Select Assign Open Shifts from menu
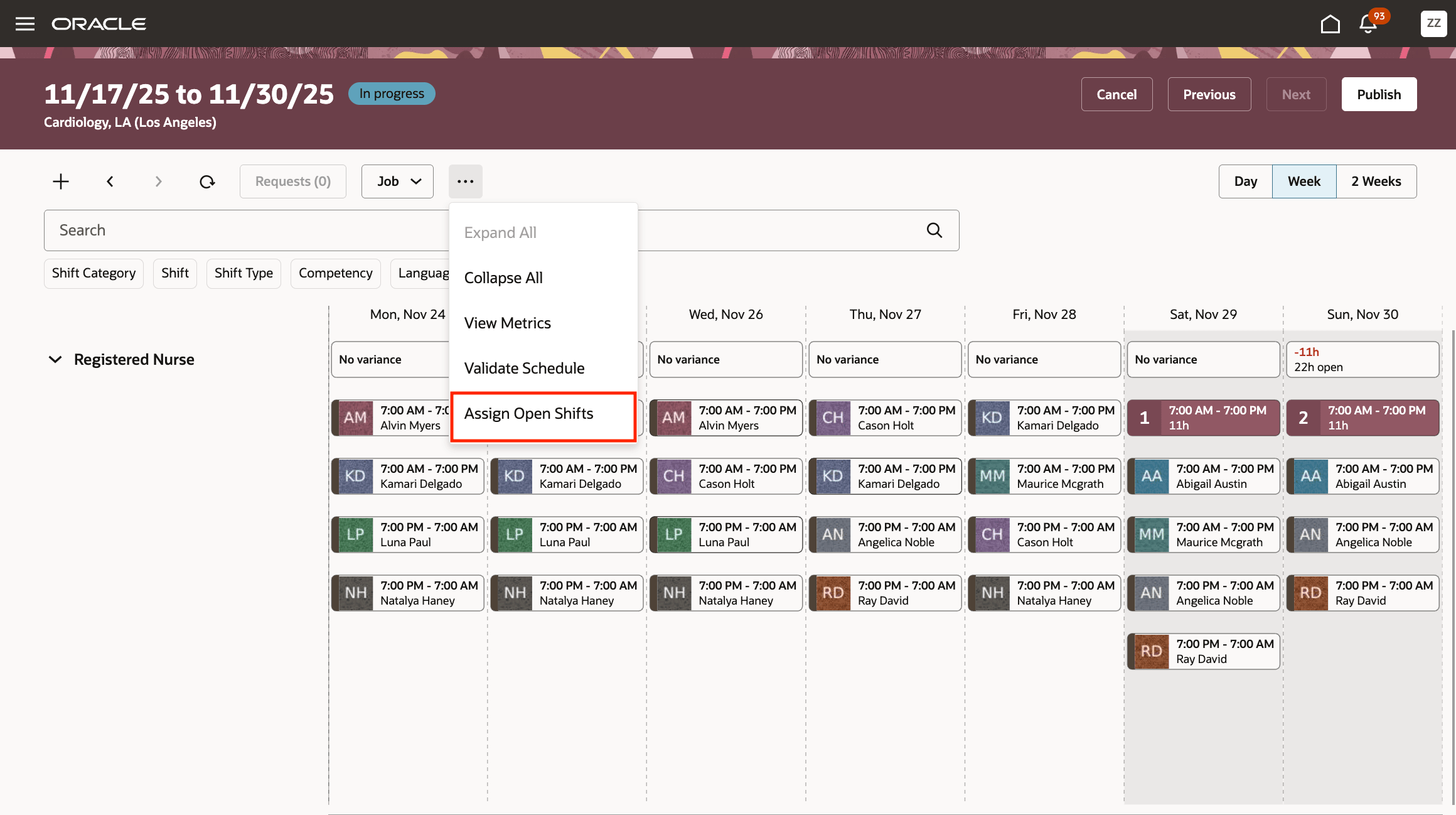Viewport: 1456px width, 815px height. coord(529,413)
